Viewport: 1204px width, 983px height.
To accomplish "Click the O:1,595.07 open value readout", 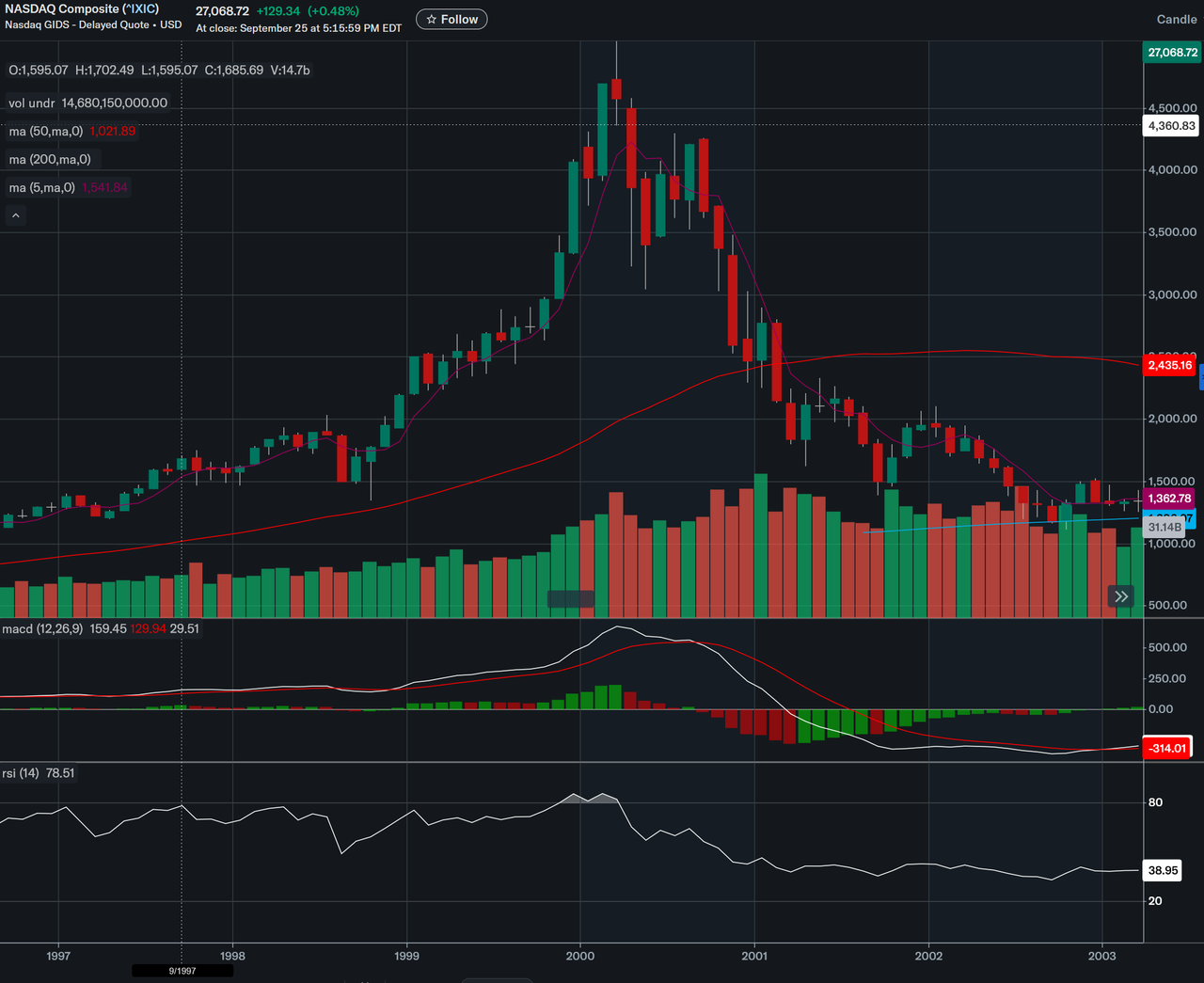I will tap(39, 71).
